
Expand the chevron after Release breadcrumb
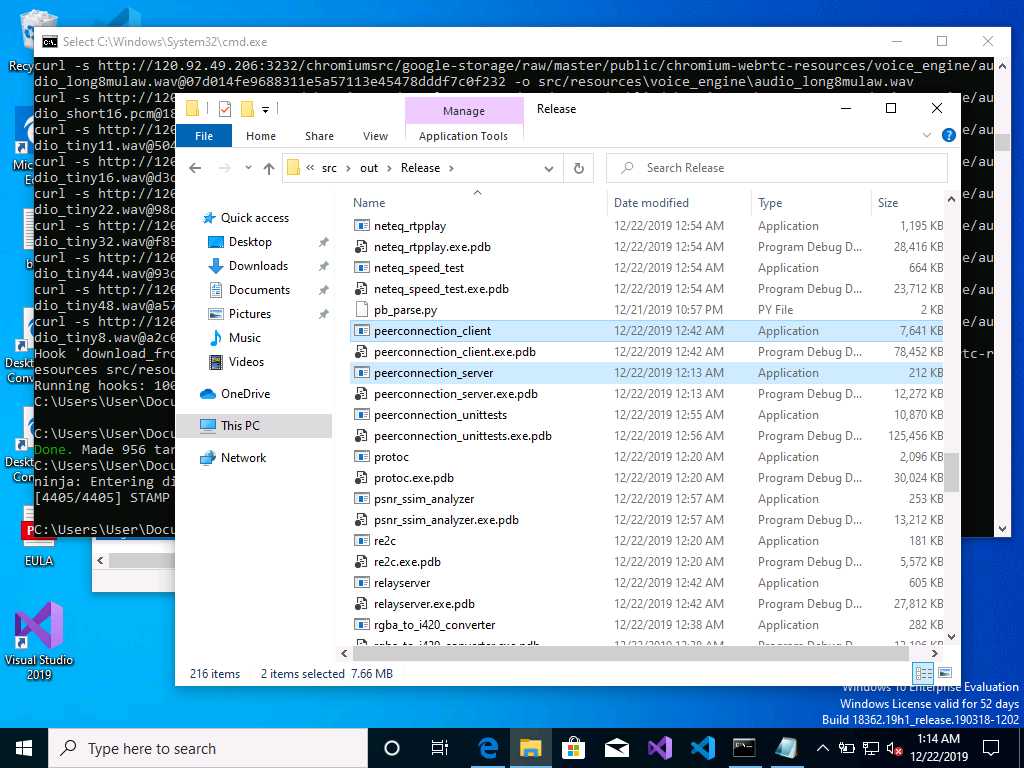[451, 168]
